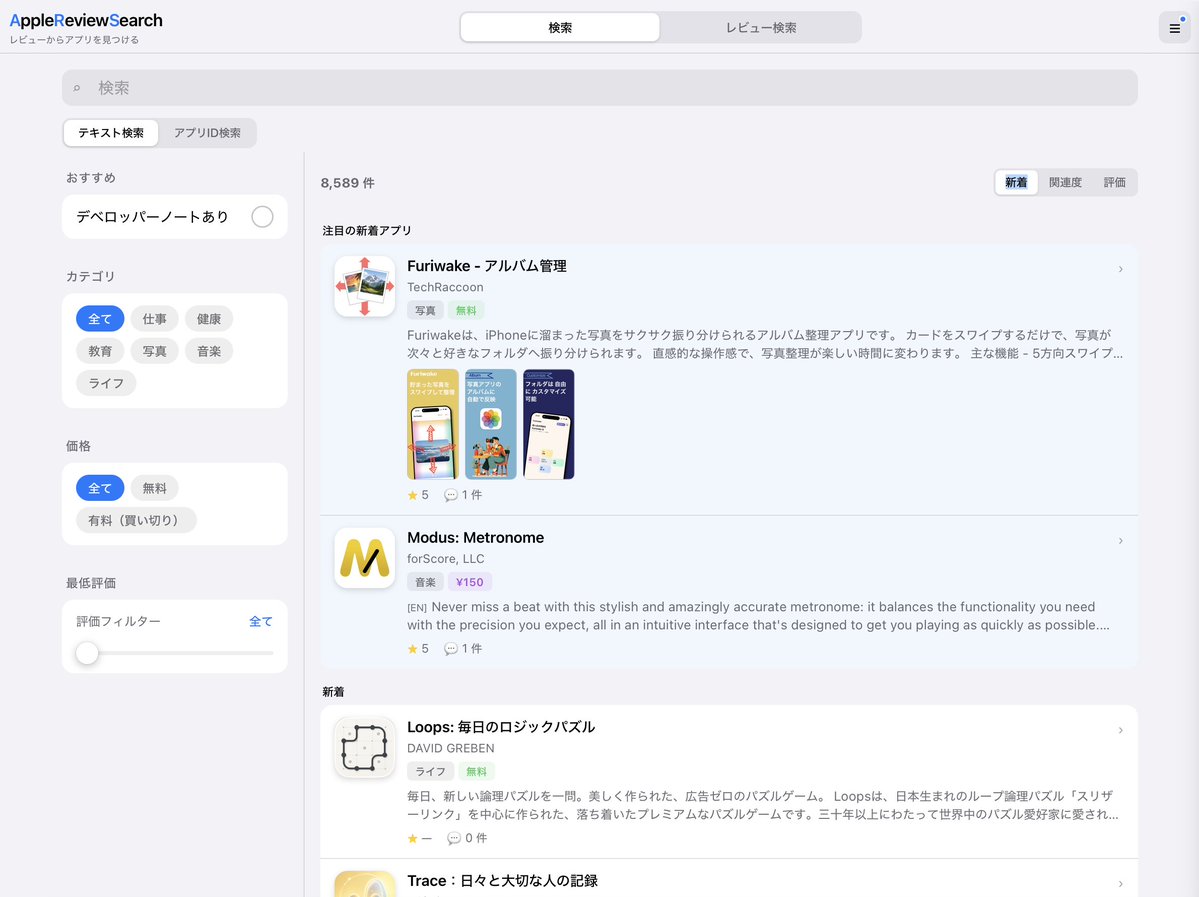This screenshot has height=897, width=1199.
Task: Expand the Trace row chevron
Action: [1120, 883]
